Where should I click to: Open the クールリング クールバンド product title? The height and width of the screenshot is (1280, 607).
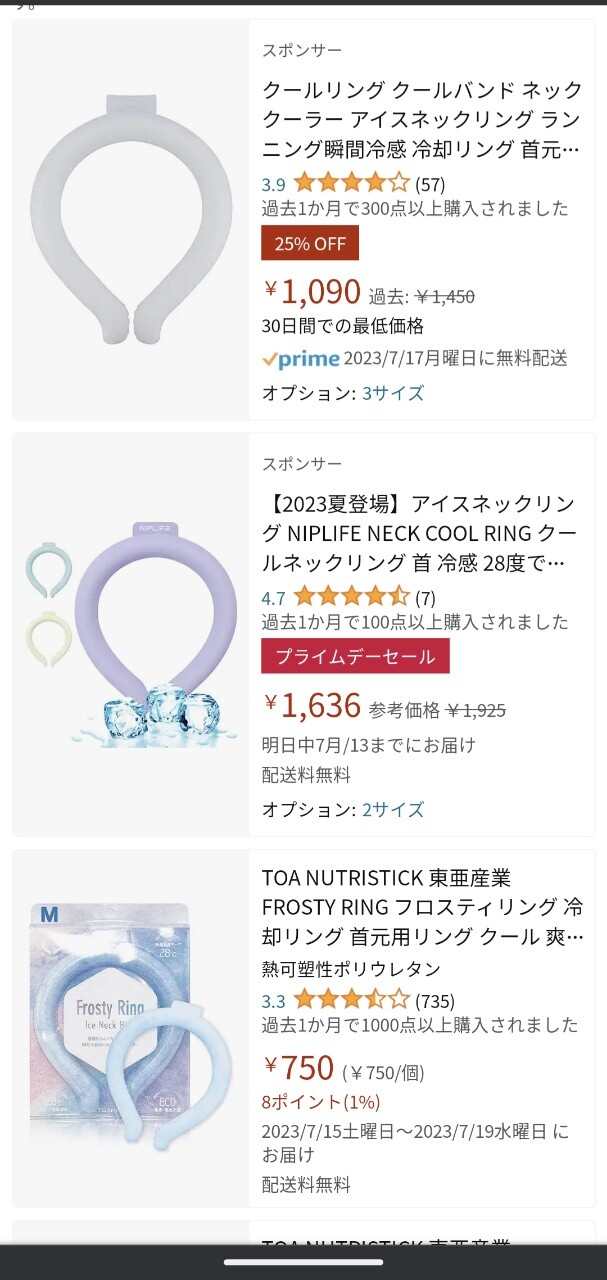[421, 120]
